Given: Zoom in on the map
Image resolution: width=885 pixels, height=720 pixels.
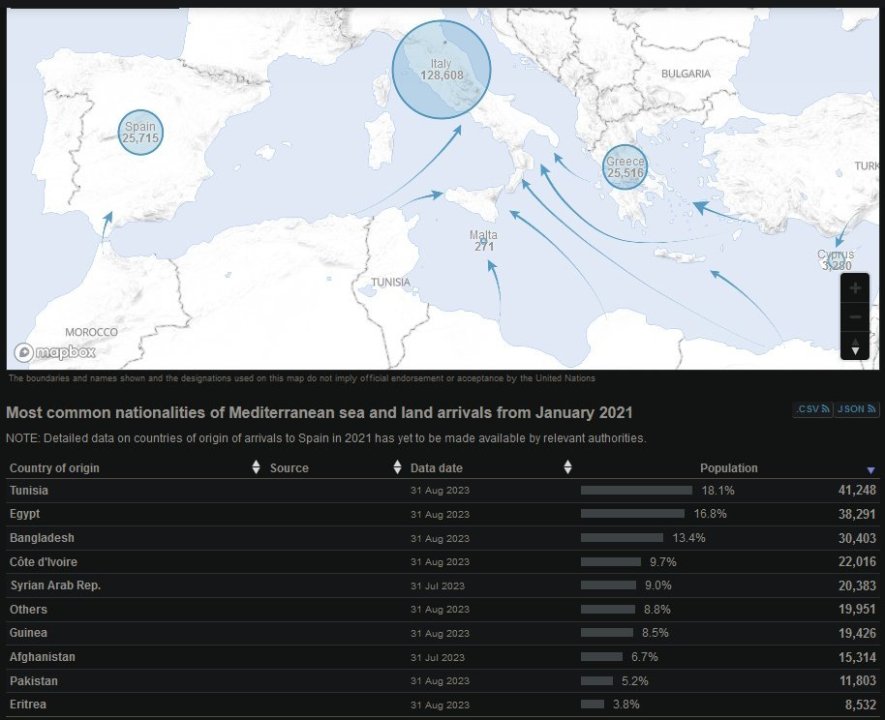Looking at the screenshot, I should (x=855, y=289).
